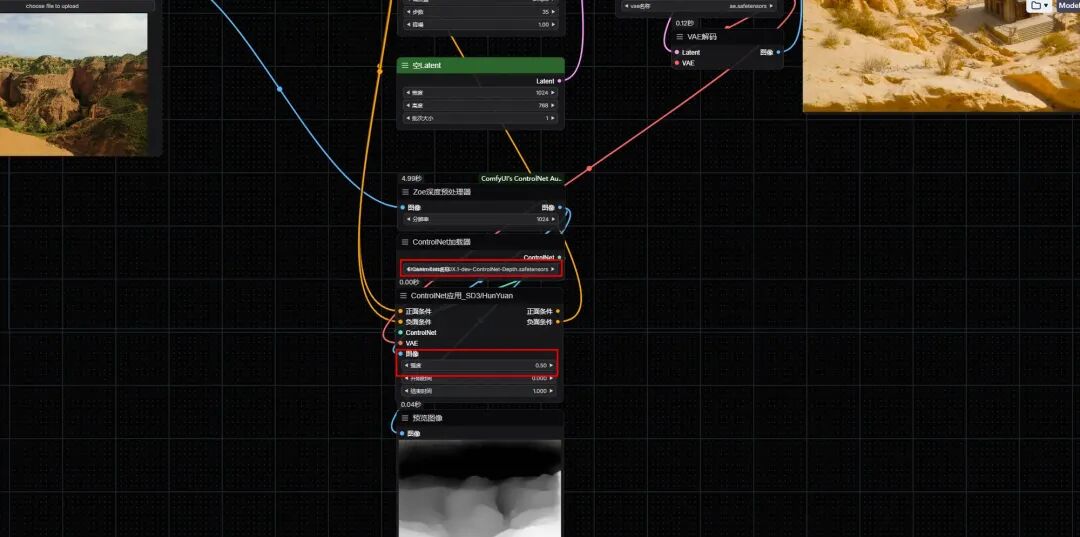Decrease 宽度 1024 with left arrow

click(406, 92)
